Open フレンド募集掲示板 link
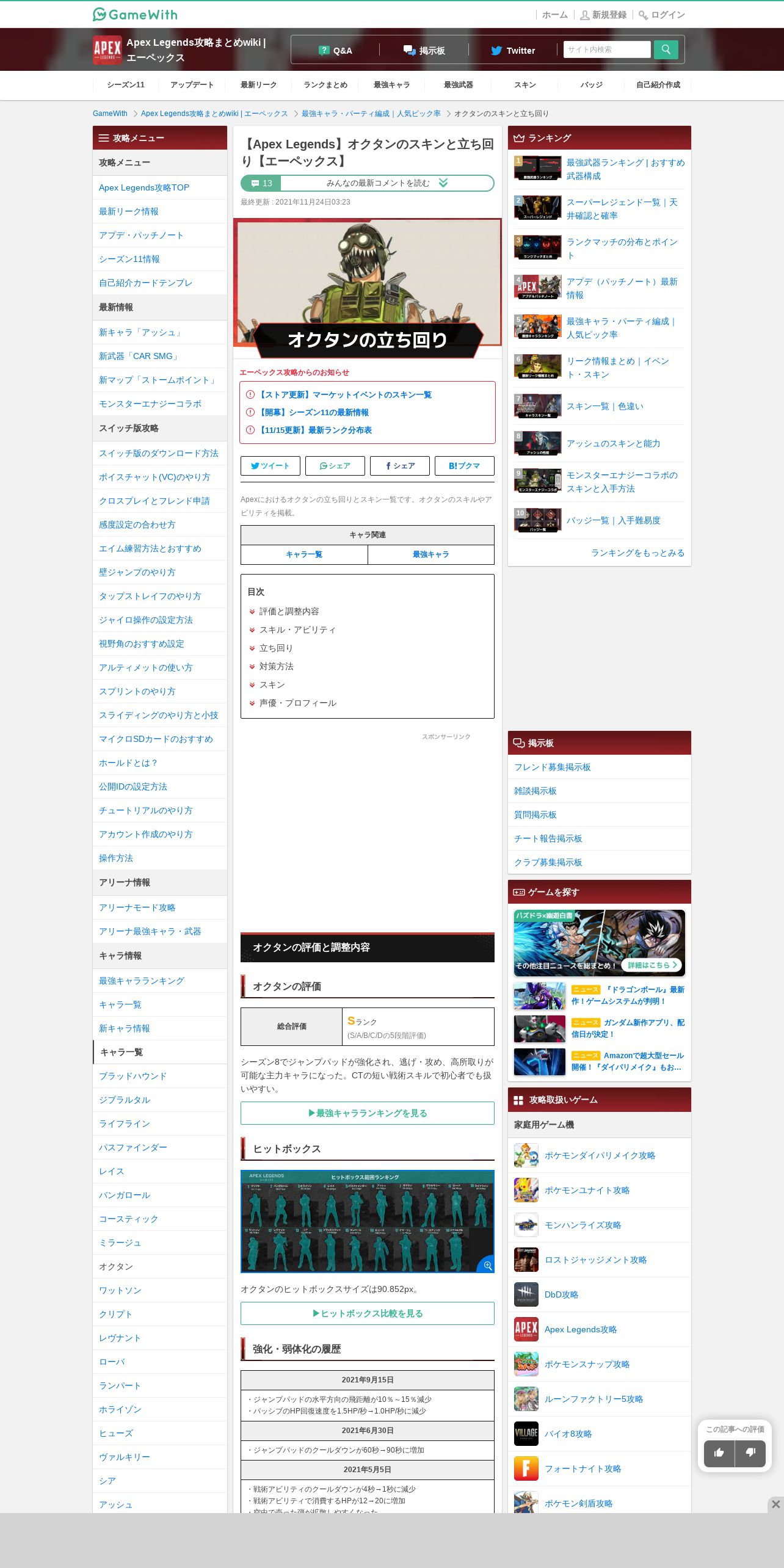The image size is (784, 1568). click(553, 767)
